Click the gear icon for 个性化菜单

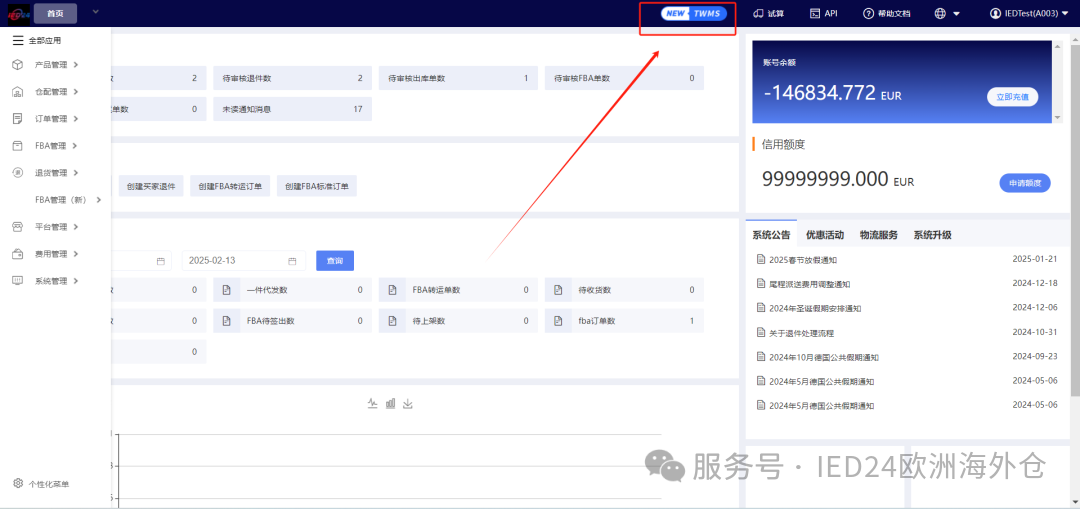tap(19, 483)
